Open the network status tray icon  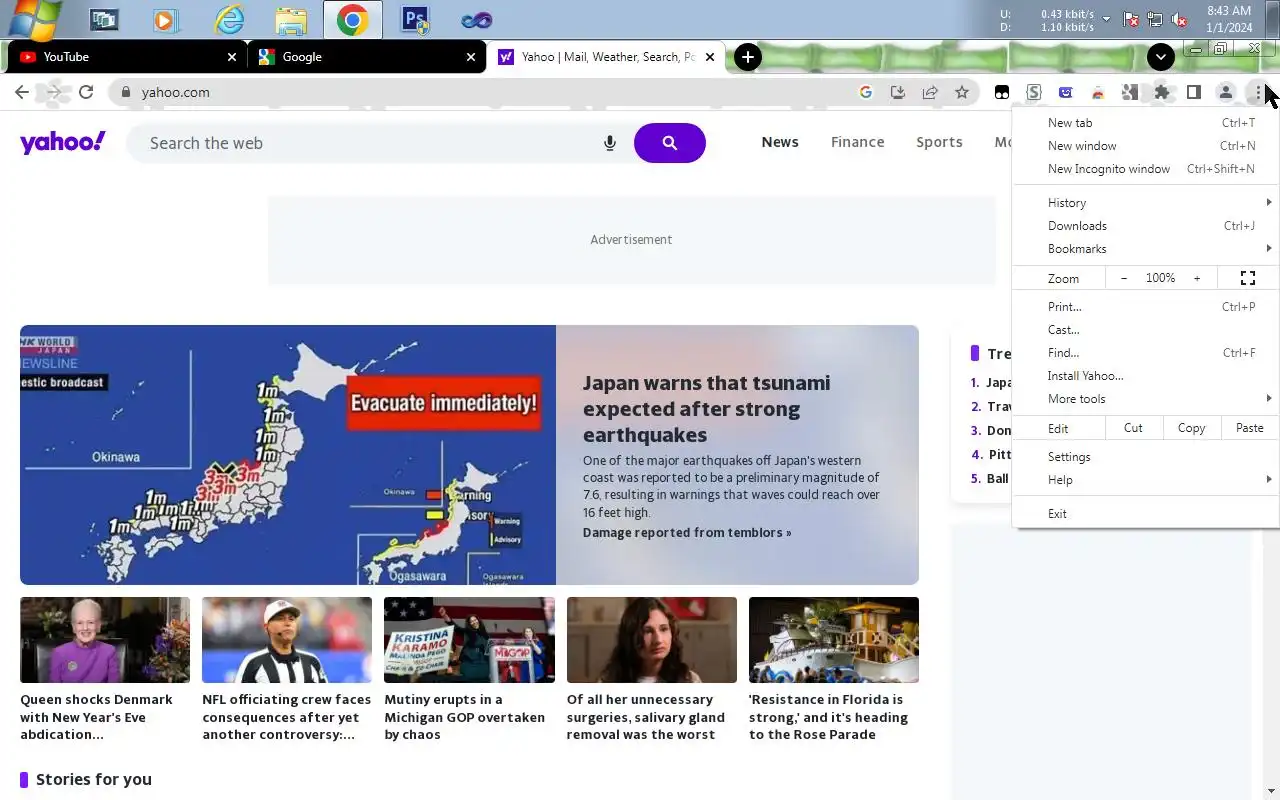tap(1155, 19)
